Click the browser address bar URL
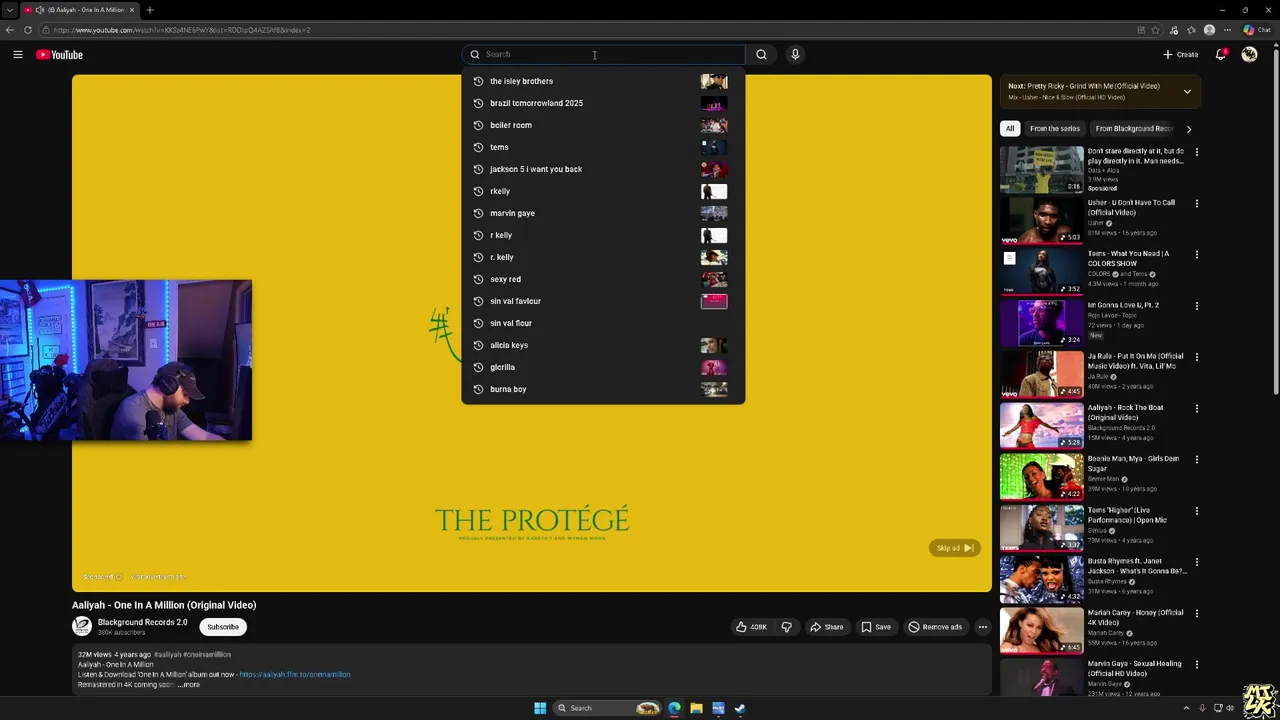Screen dimensions: 1280x720 [x=182, y=30]
